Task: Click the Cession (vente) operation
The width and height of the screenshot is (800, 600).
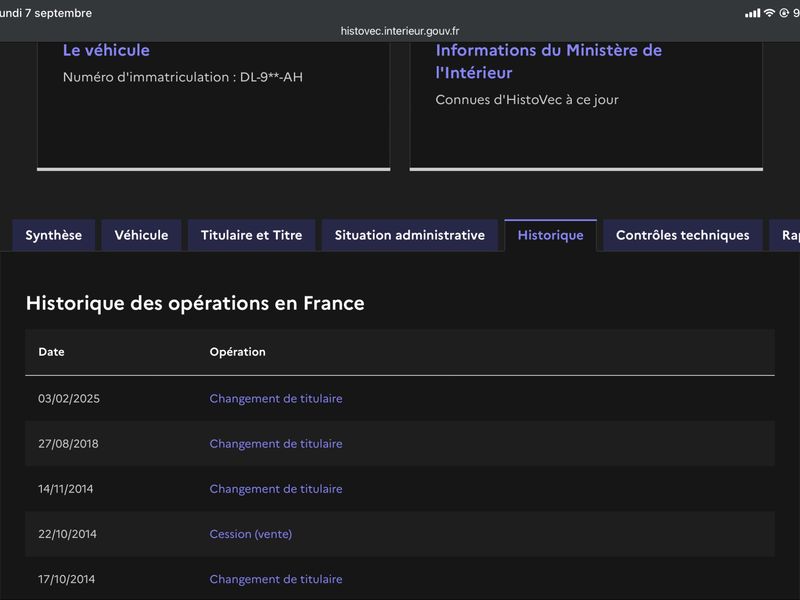Action: pos(251,534)
